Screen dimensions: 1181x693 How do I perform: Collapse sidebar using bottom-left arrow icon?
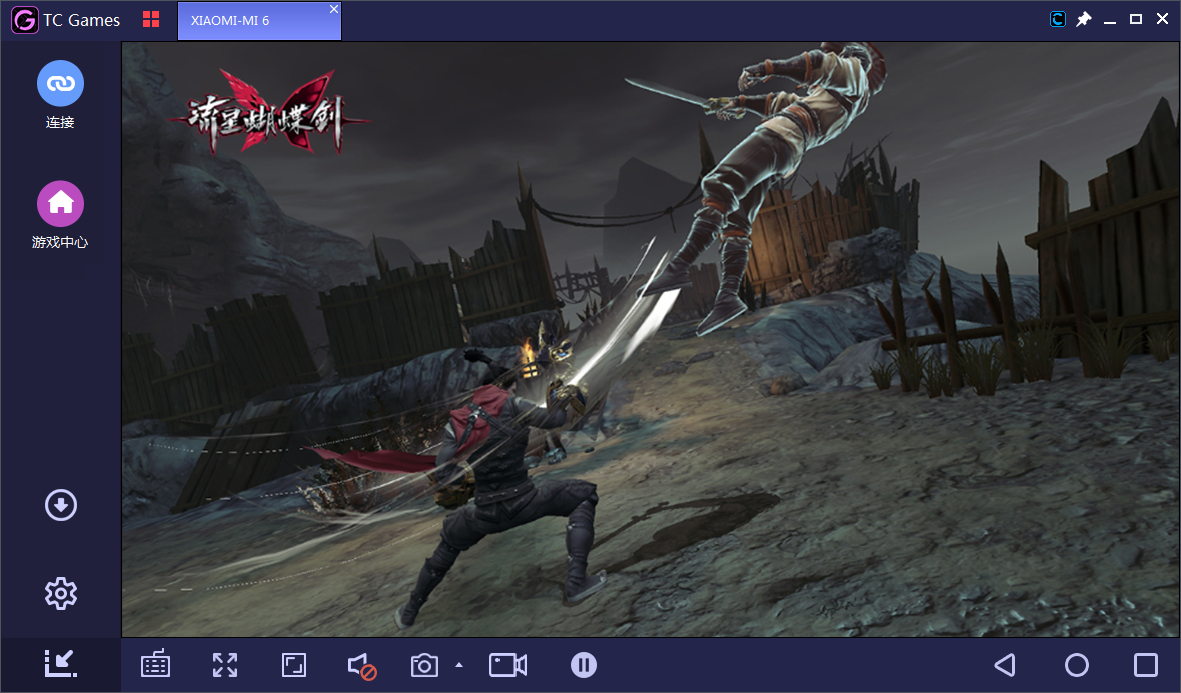coord(60,663)
